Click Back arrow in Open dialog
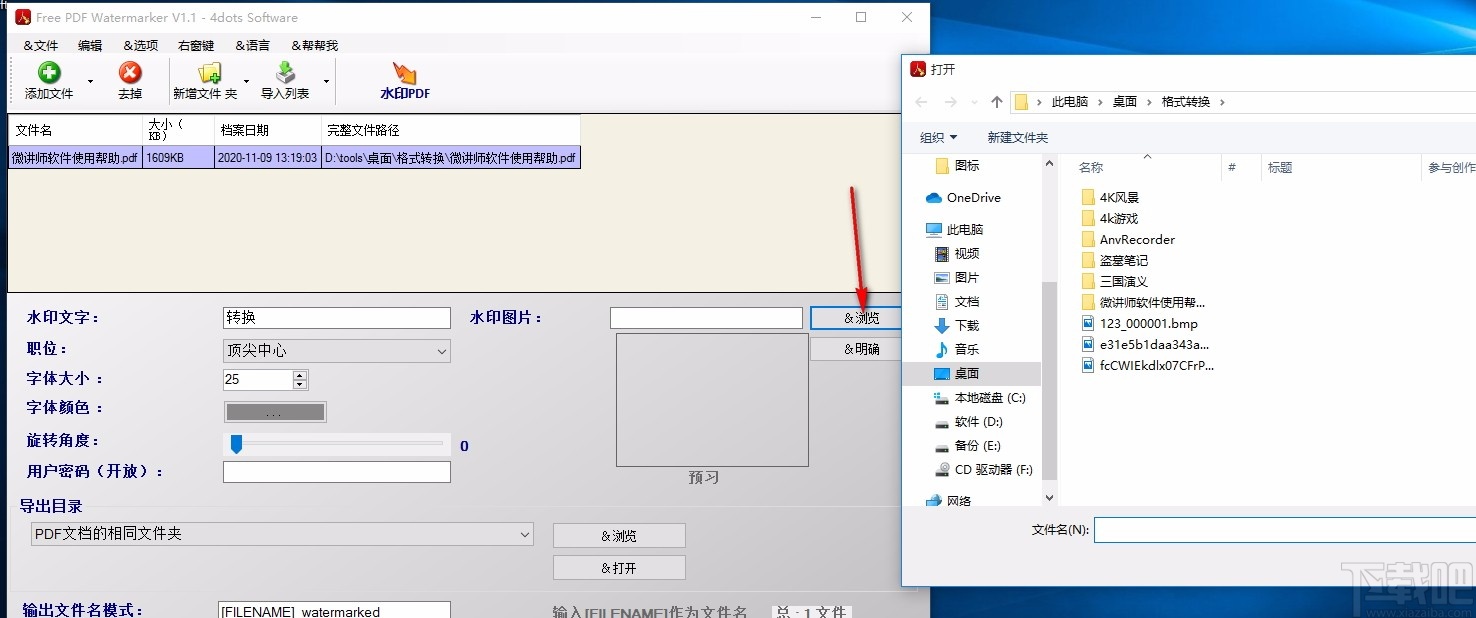The width and height of the screenshot is (1476, 618). [921, 102]
